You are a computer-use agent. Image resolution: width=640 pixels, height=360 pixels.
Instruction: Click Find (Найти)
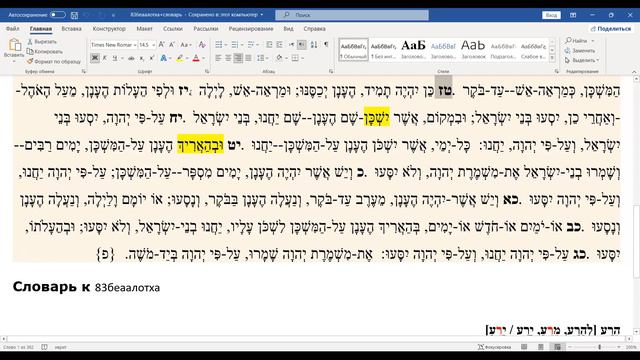click(576, 41)
